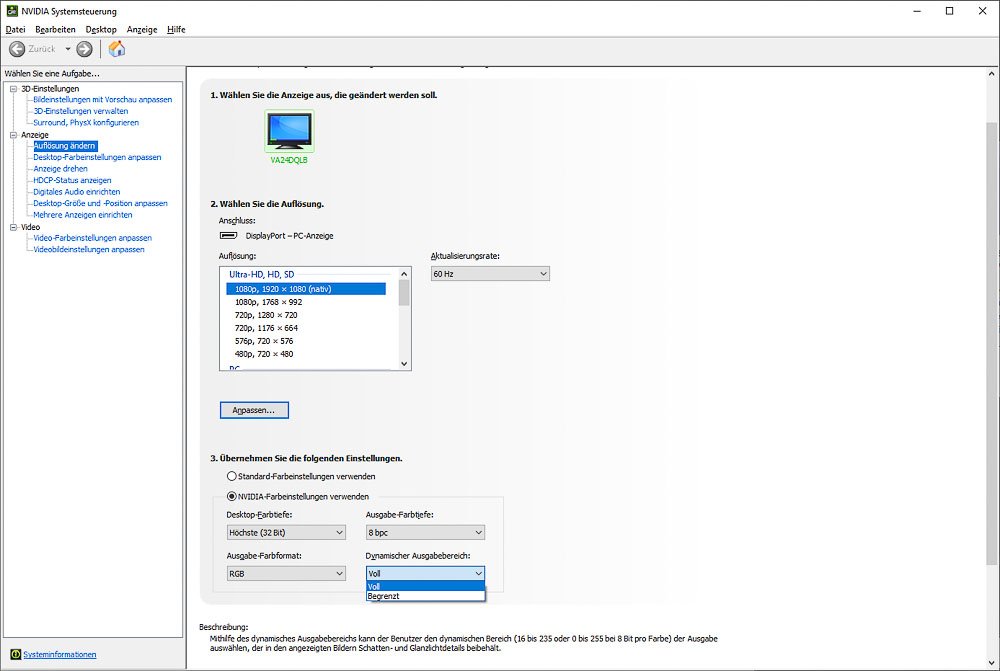1000x671 pixels.
Task: Open Anzeige drehen
Action: point(61,169)
